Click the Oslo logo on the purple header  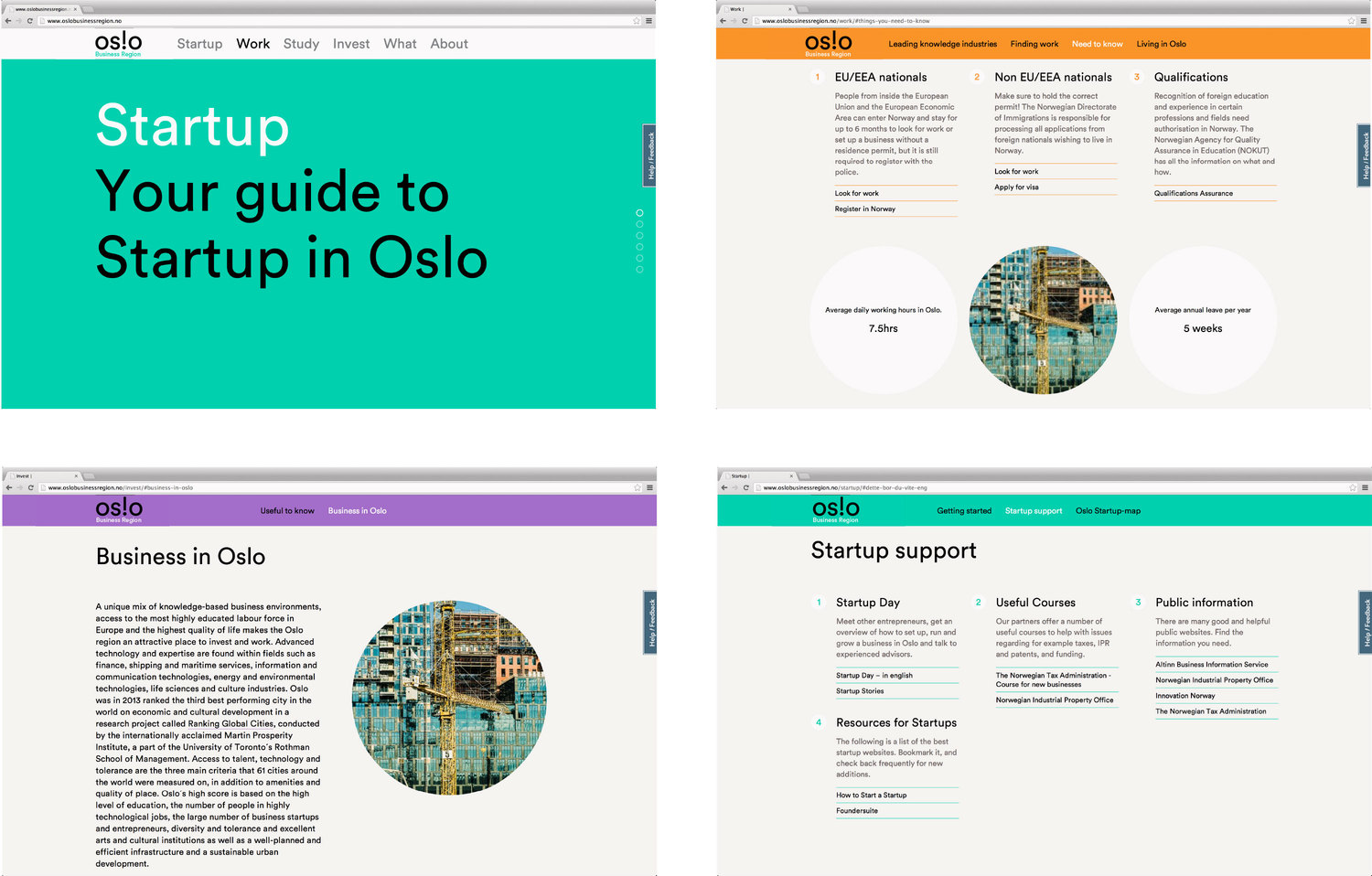[x=119, y=509]
